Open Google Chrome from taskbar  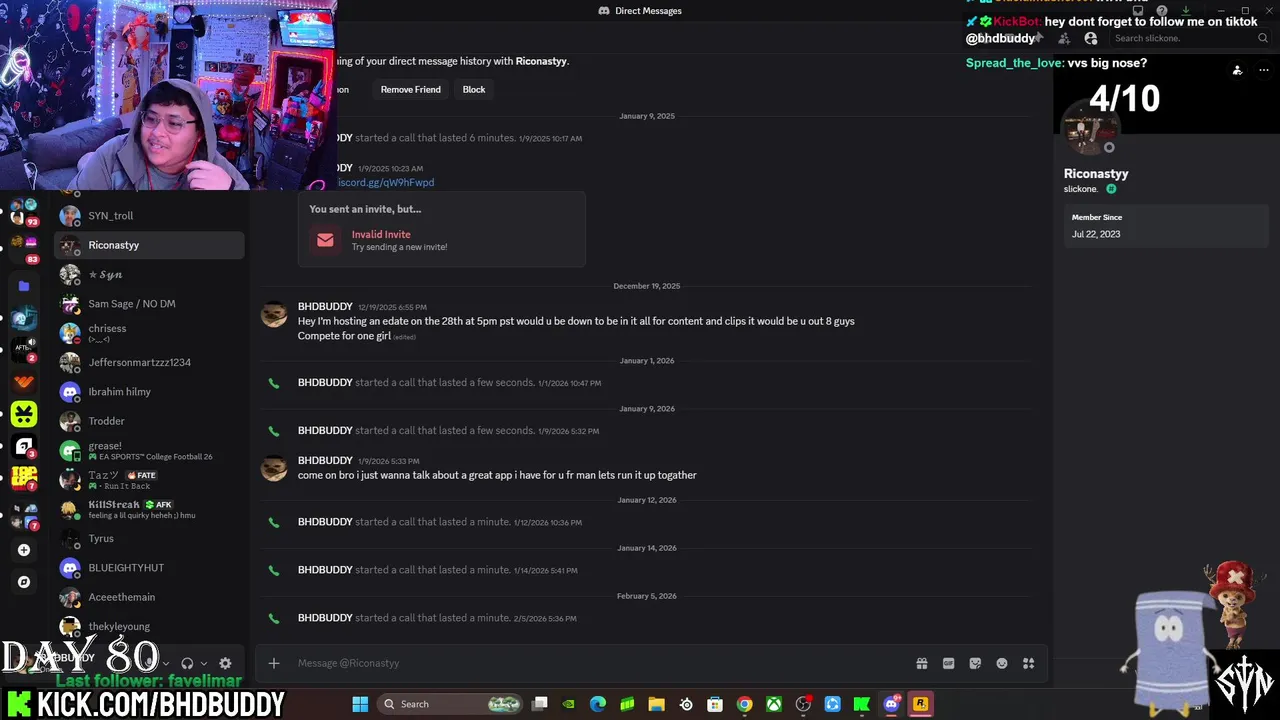(744, 704)
